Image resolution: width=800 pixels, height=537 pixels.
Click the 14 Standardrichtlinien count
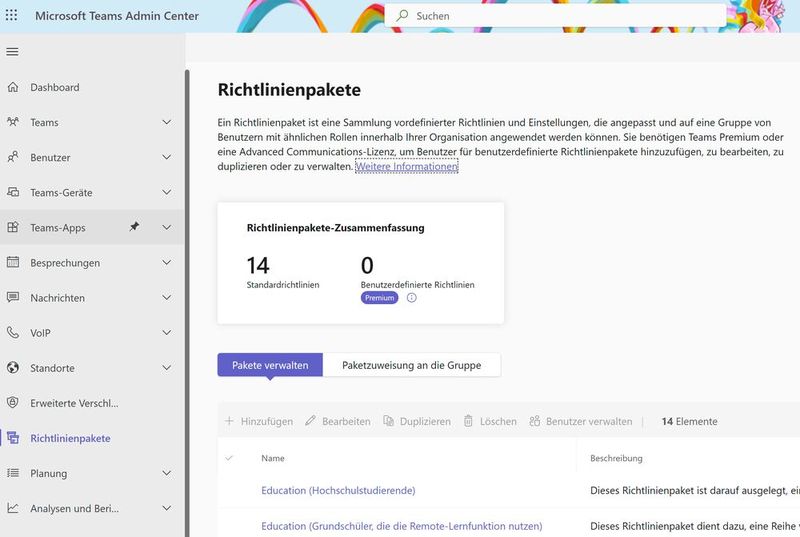click(x=258, y=265)
